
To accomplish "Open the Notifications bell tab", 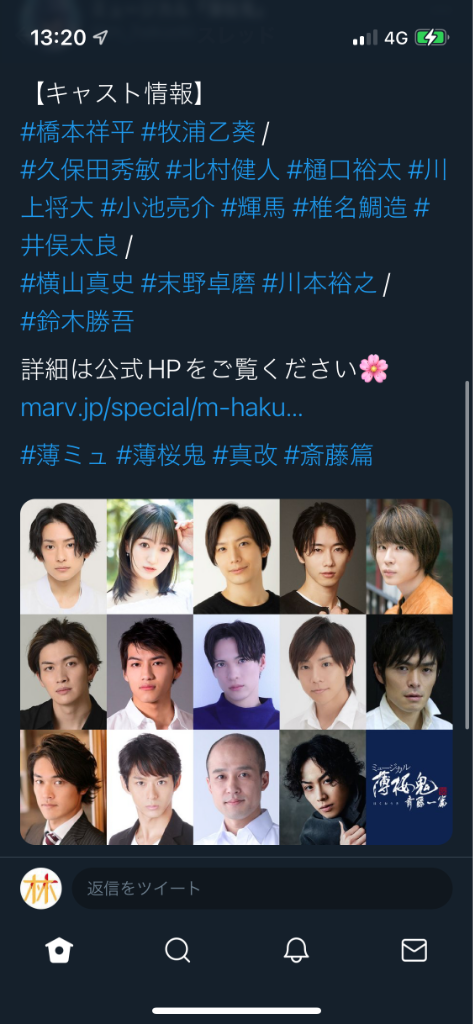I will tap(296, 950).
